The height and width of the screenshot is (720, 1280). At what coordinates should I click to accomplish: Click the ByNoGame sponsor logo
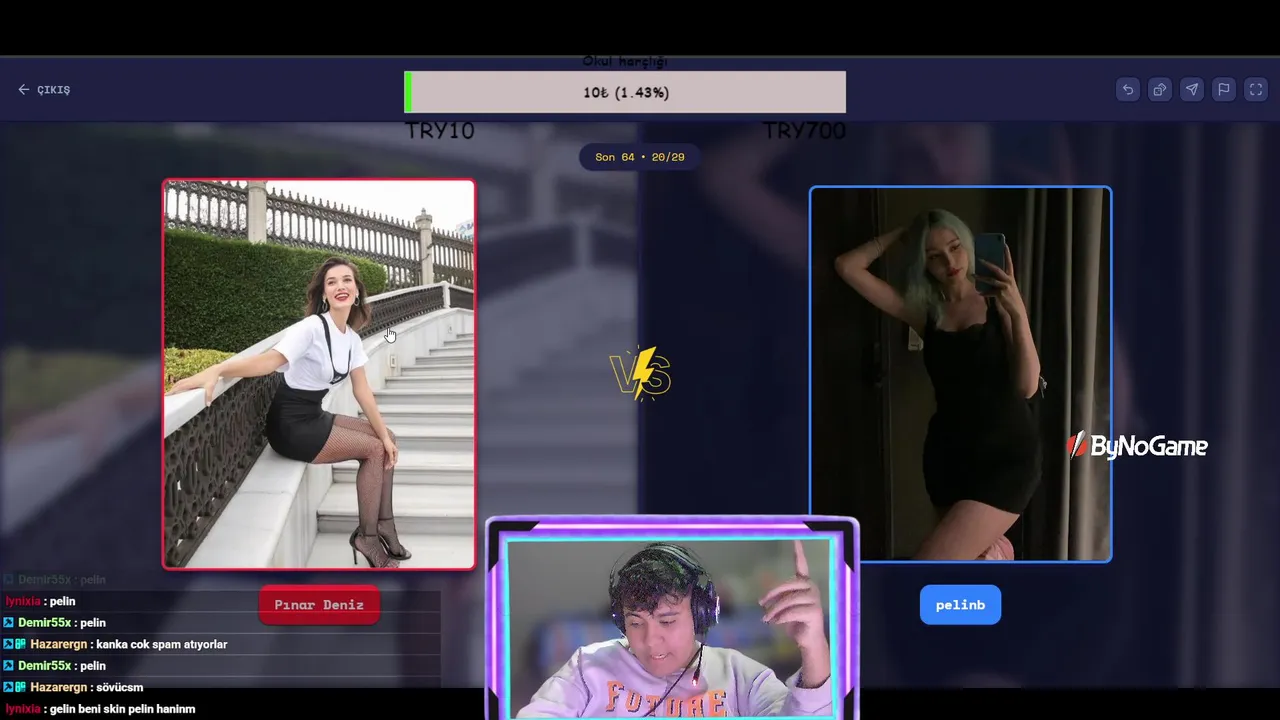click(1138, 446)
